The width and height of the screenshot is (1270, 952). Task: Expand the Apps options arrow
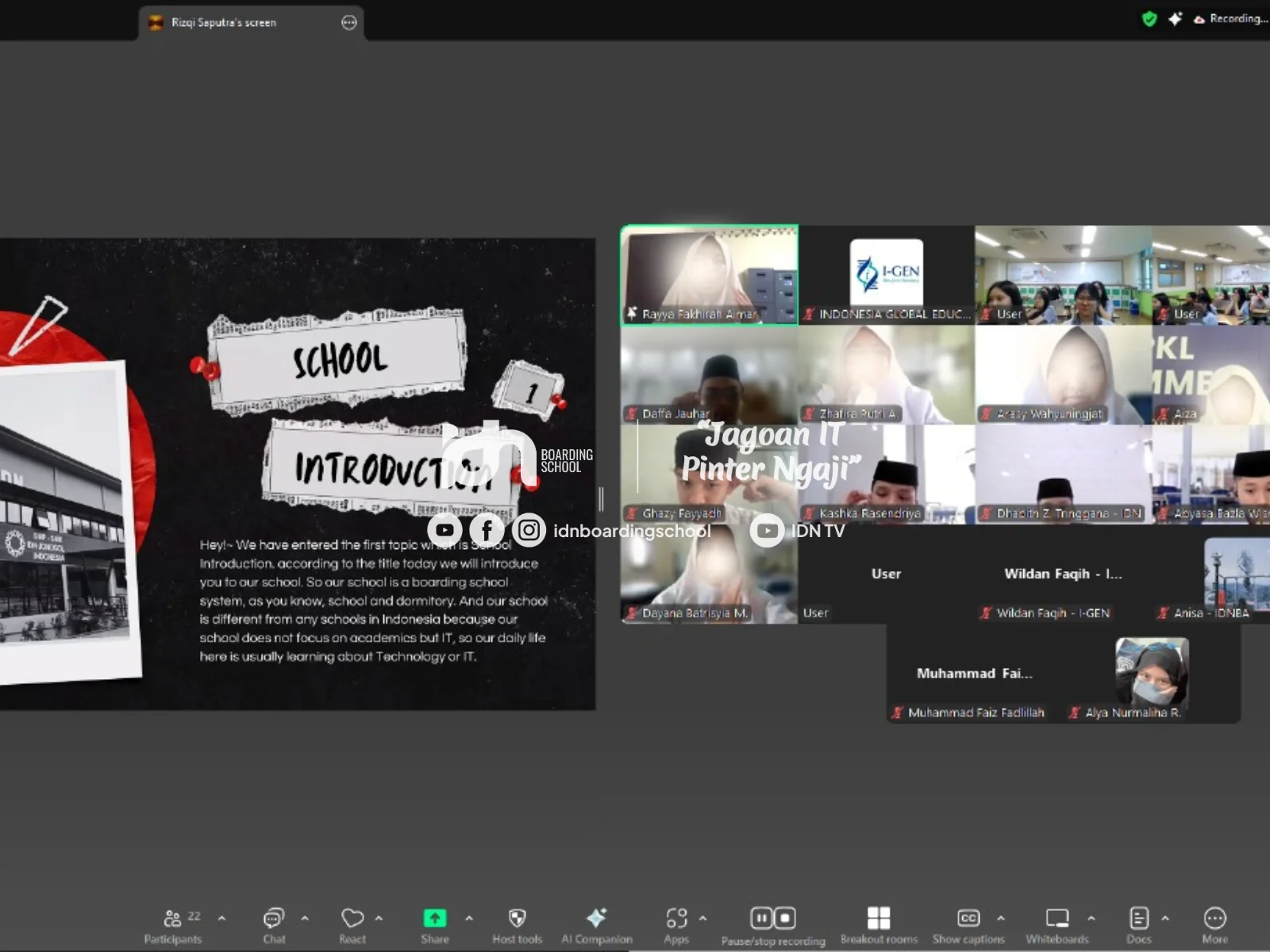coord(702,918)
